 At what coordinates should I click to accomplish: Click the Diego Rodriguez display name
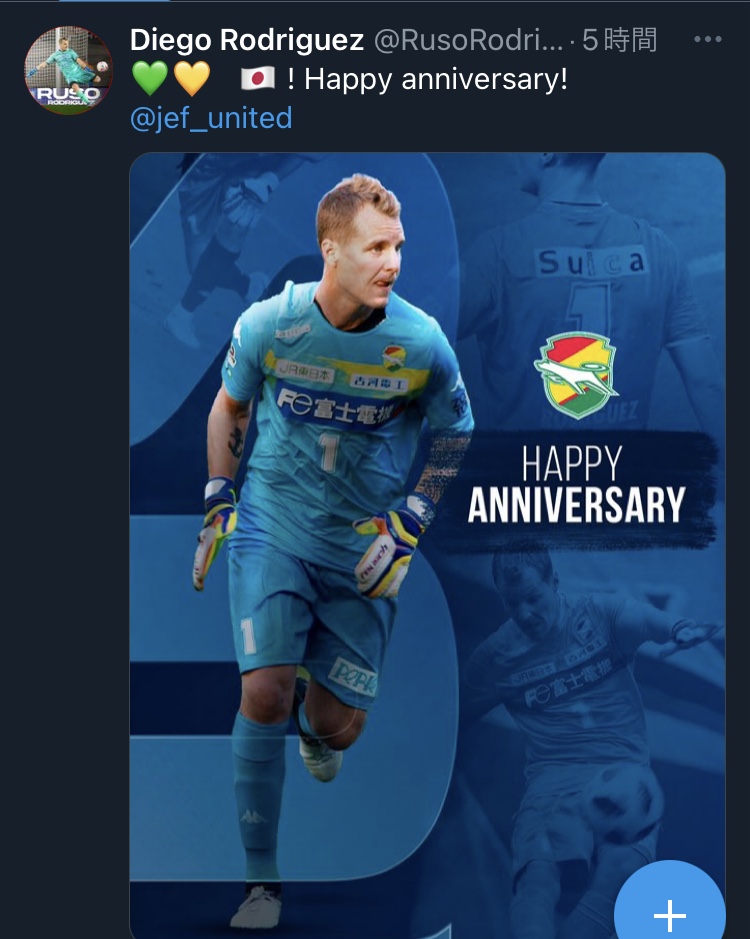[247, 40]
